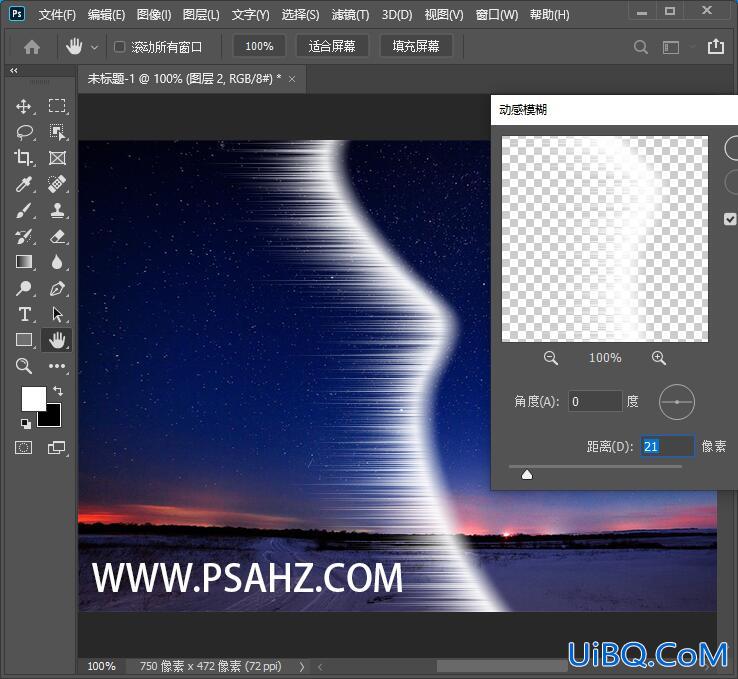The image size is (738, 679).
Task: Open the Hand tool preset dropdown
Action: coord(95,47)
